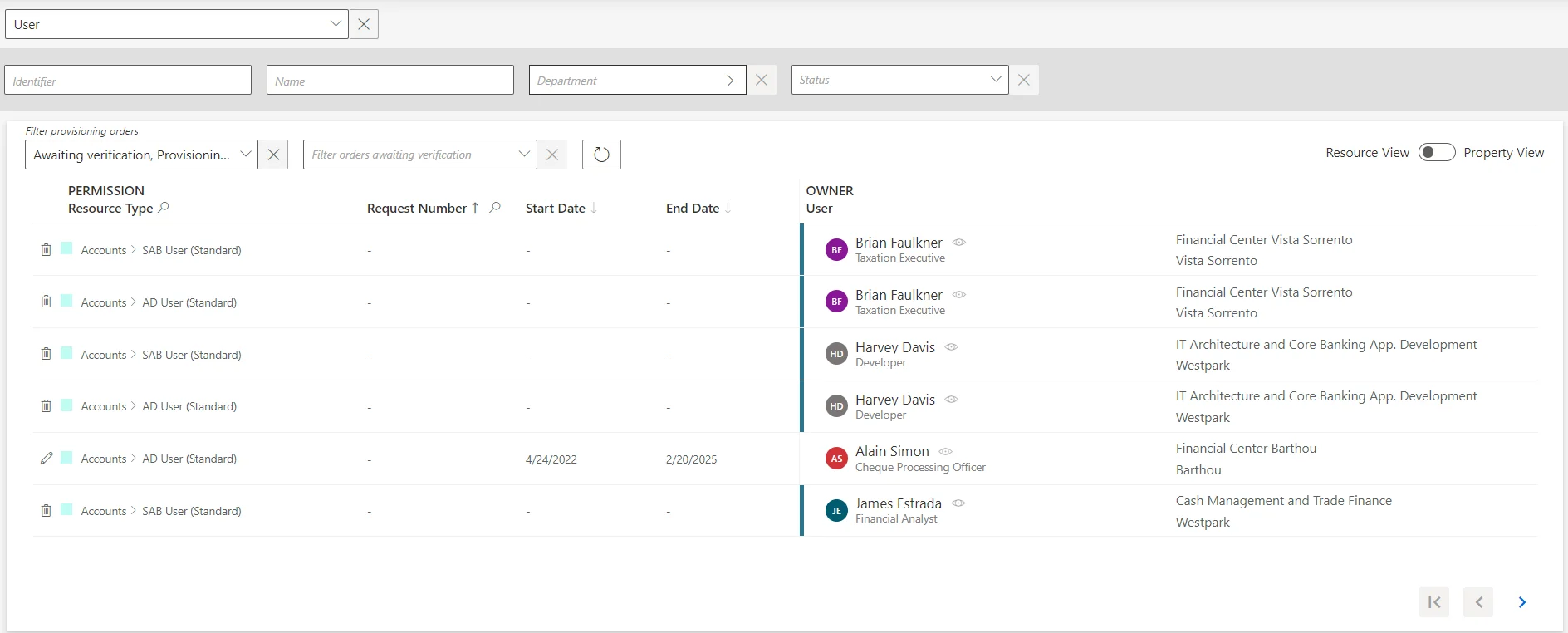
Task: Open search next to Resource Type header
Action: pyautogui.click(x=164, y=208)
